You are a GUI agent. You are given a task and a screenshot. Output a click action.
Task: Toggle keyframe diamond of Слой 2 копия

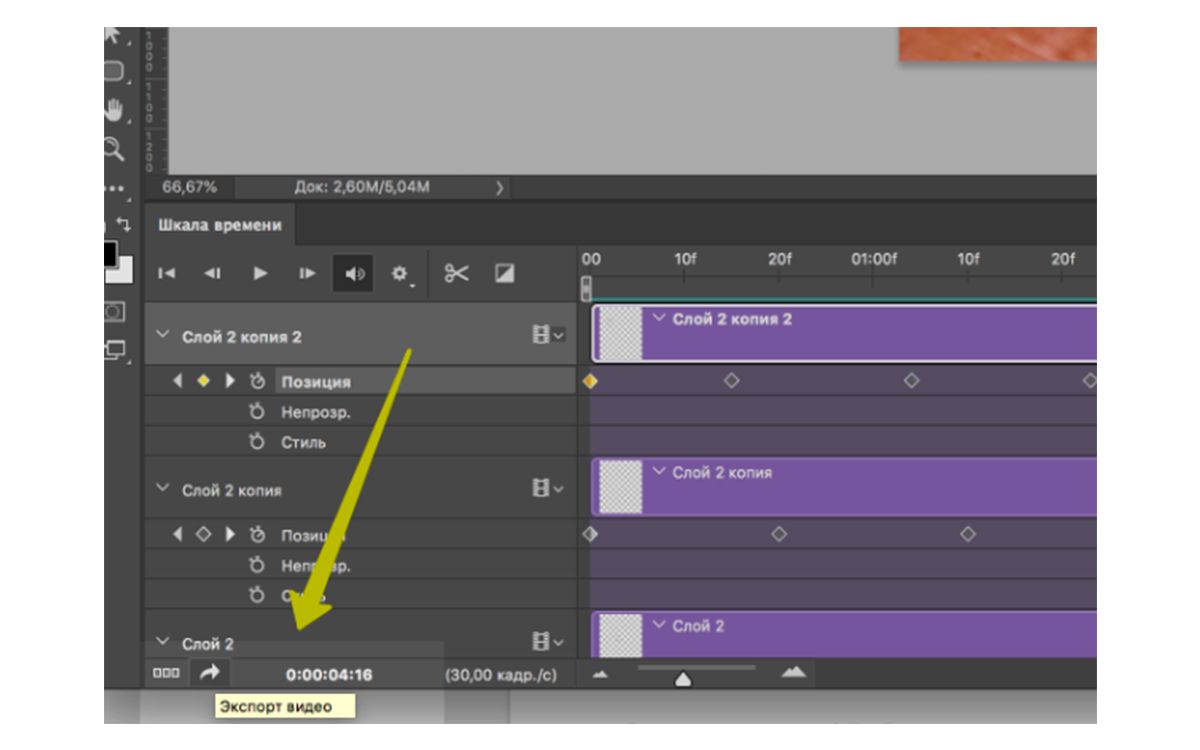click(x=203, y=534)
